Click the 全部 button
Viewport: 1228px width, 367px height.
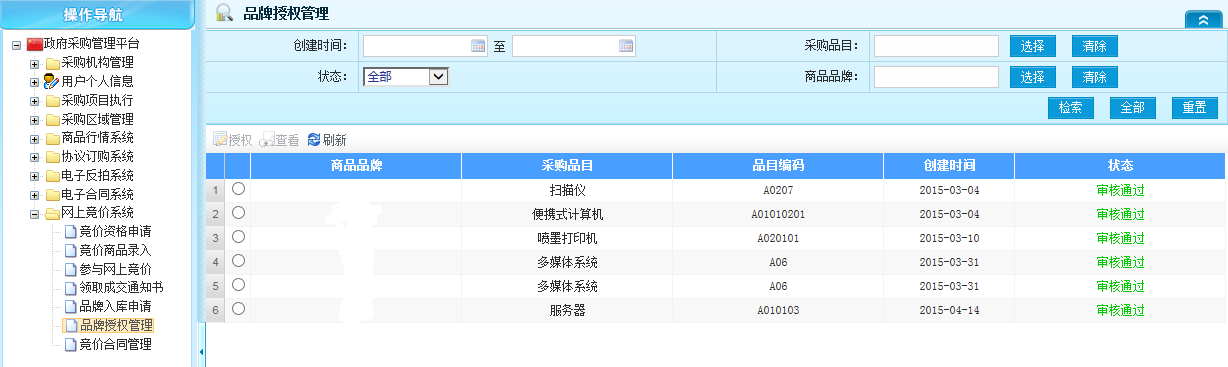pos(1133,108)
